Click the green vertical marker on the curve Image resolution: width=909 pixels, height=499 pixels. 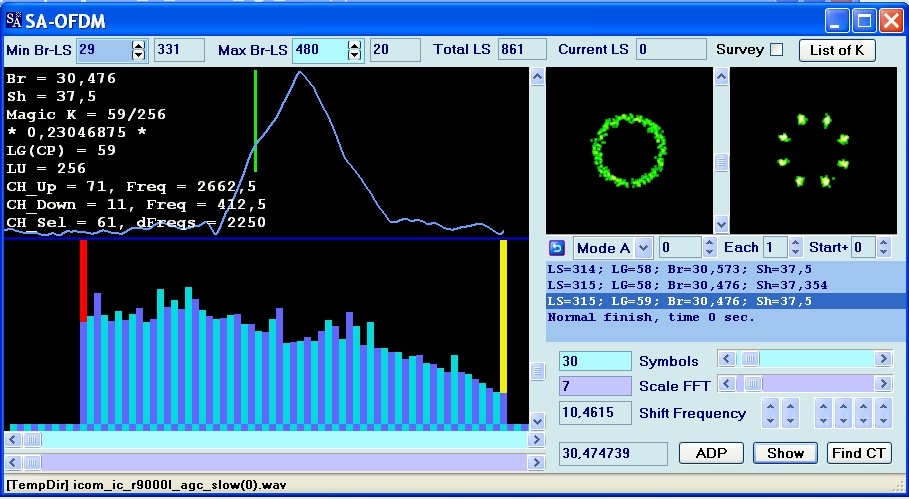coord(255,121)
